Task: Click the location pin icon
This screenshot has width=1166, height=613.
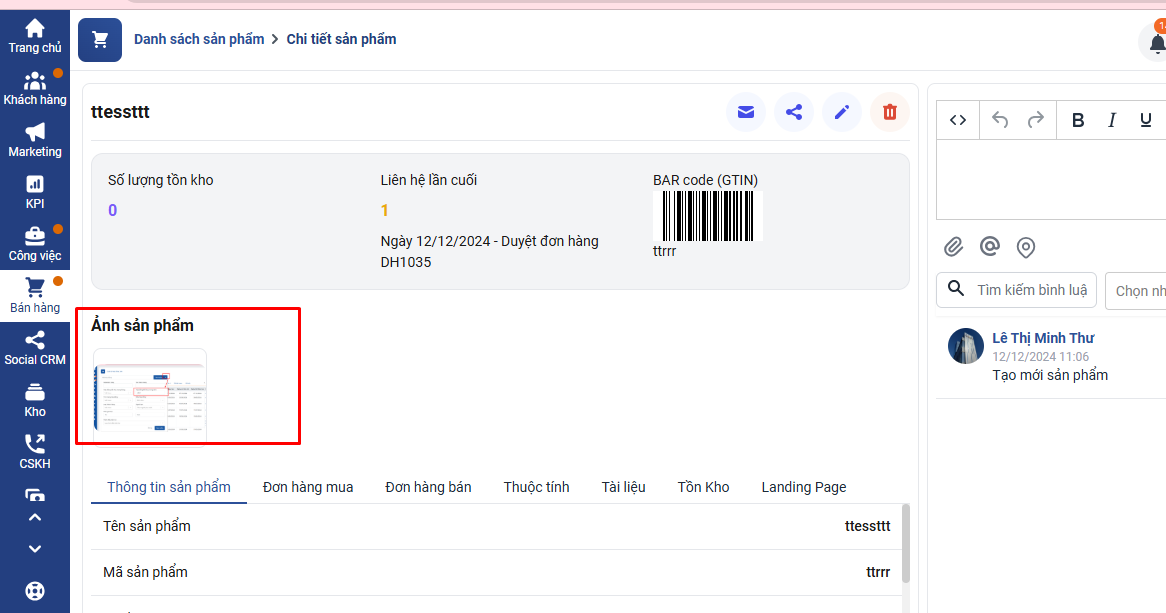Action: pos(1025,247)
